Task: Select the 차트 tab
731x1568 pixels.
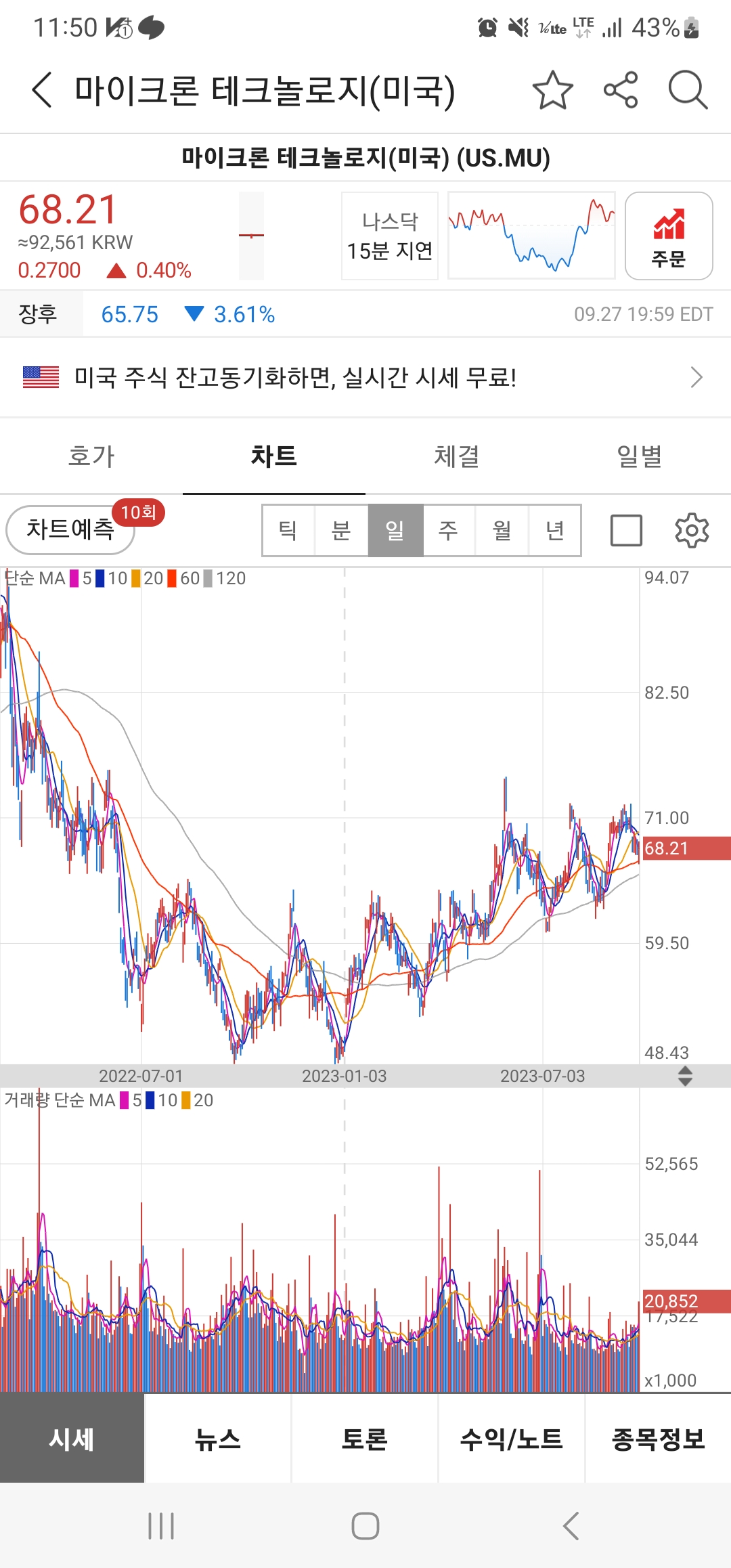Action: click(x=274, y=456)
